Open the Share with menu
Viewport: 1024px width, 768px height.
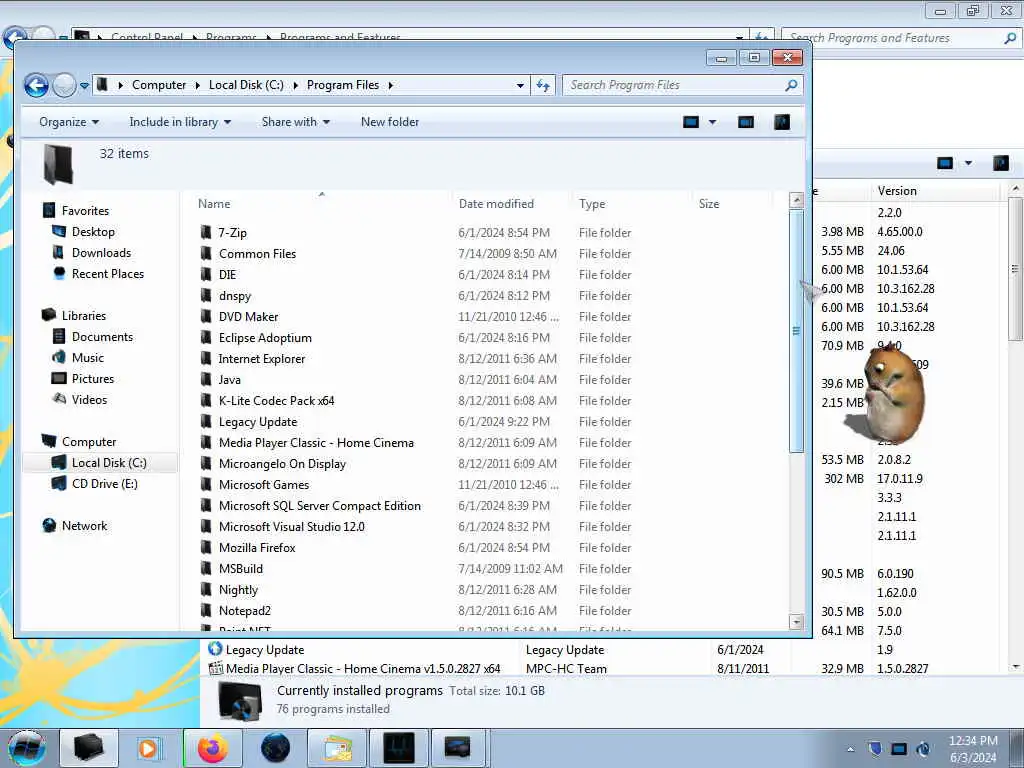(x=296, y=122)
